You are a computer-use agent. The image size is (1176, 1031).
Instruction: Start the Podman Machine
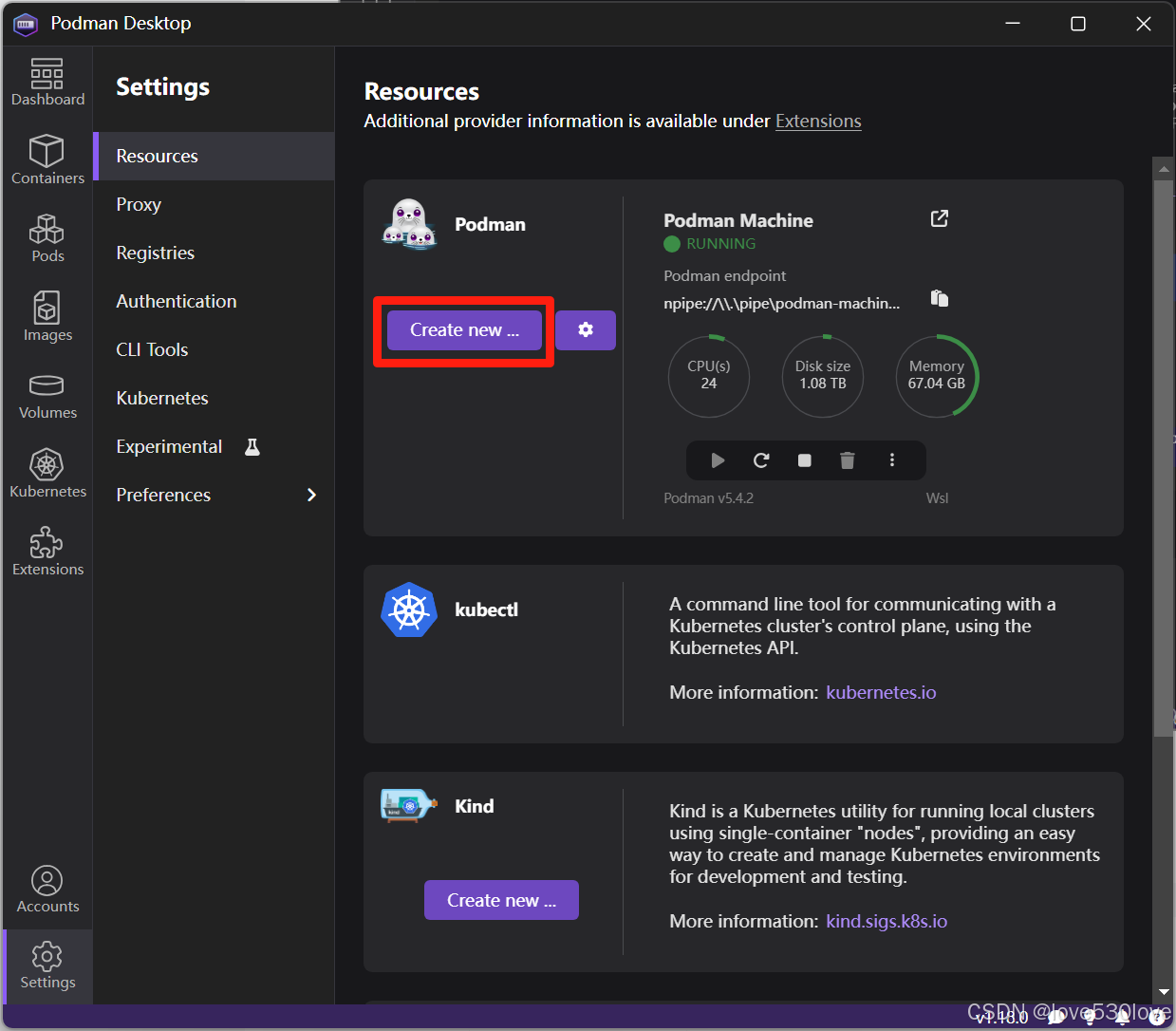tap(718, 460)
